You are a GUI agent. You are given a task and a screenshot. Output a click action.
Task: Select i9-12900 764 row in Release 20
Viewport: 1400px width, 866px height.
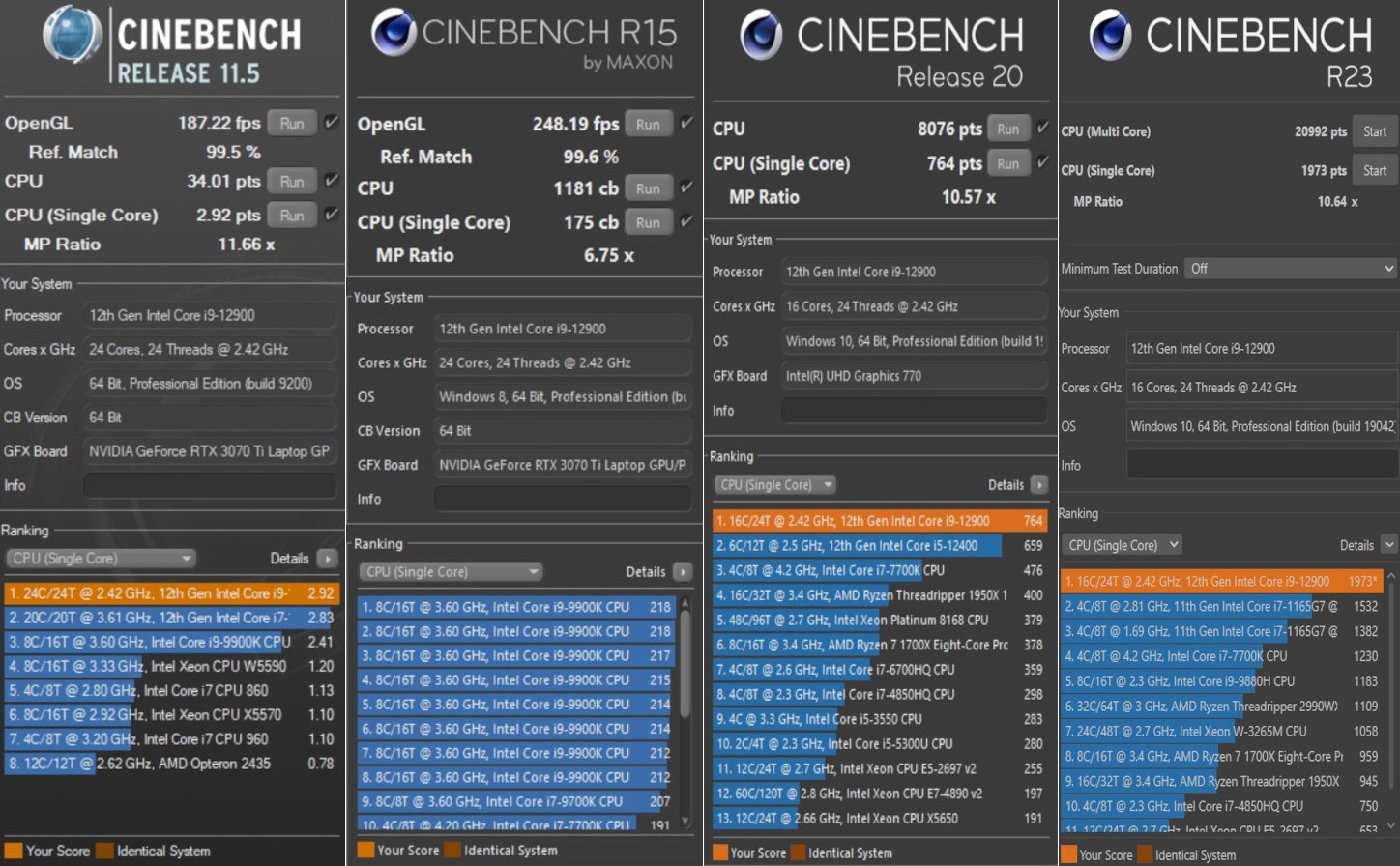tap(880, 520)
